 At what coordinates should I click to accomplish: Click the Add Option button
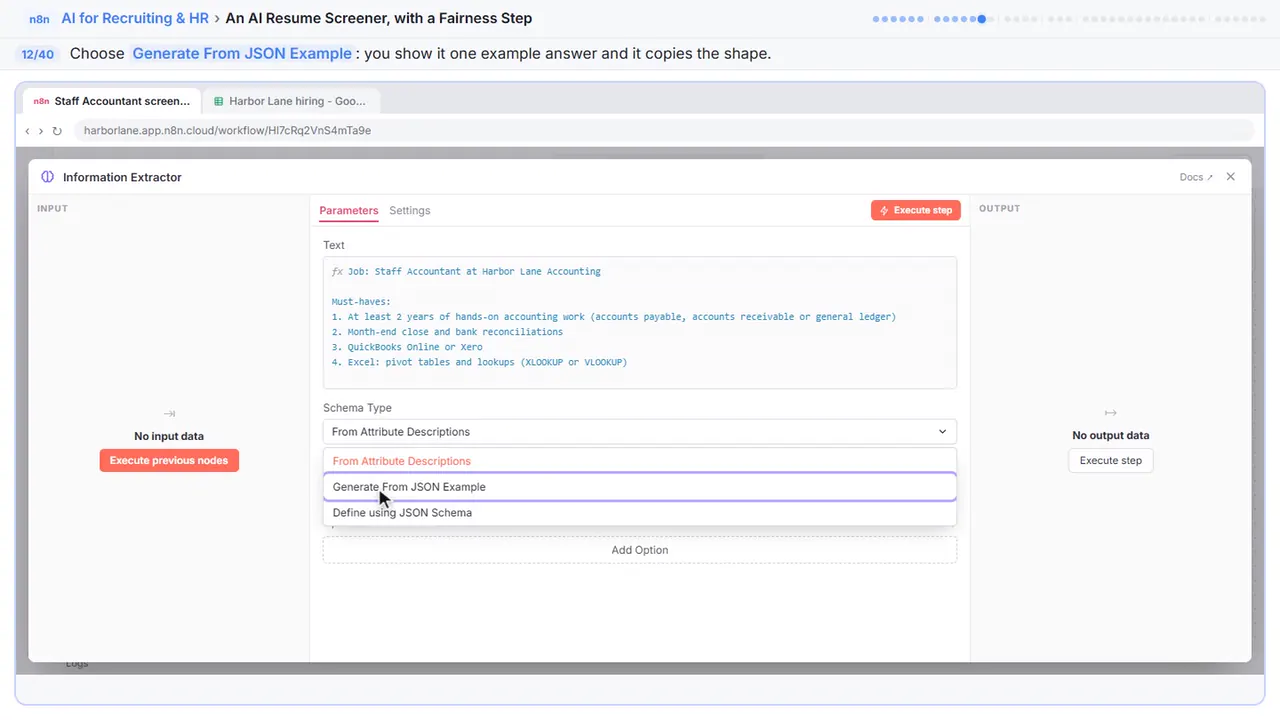point(640,550)
